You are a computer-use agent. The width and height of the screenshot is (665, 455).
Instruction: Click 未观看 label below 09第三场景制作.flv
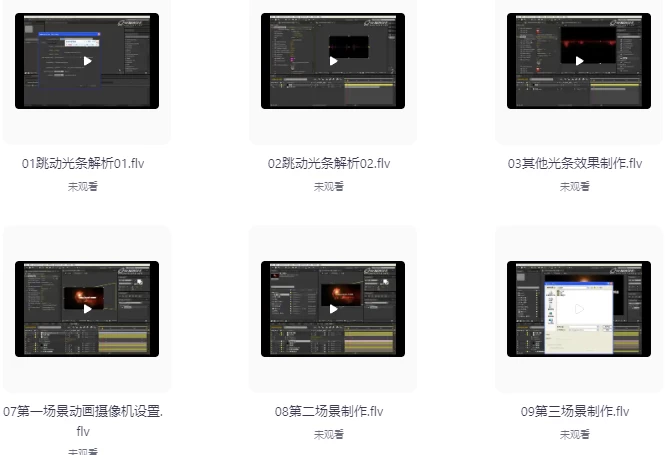575,434
